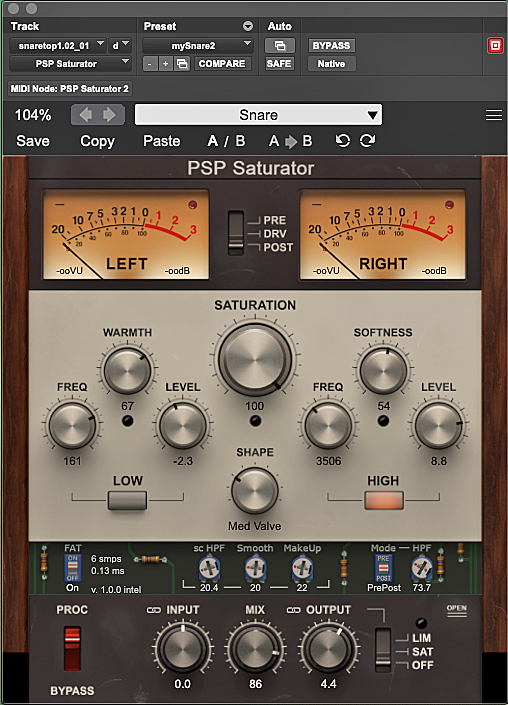This screenshot has width=508, height=705.
Task: Click the Warmth LED indicator
Action: coord(128,421)
